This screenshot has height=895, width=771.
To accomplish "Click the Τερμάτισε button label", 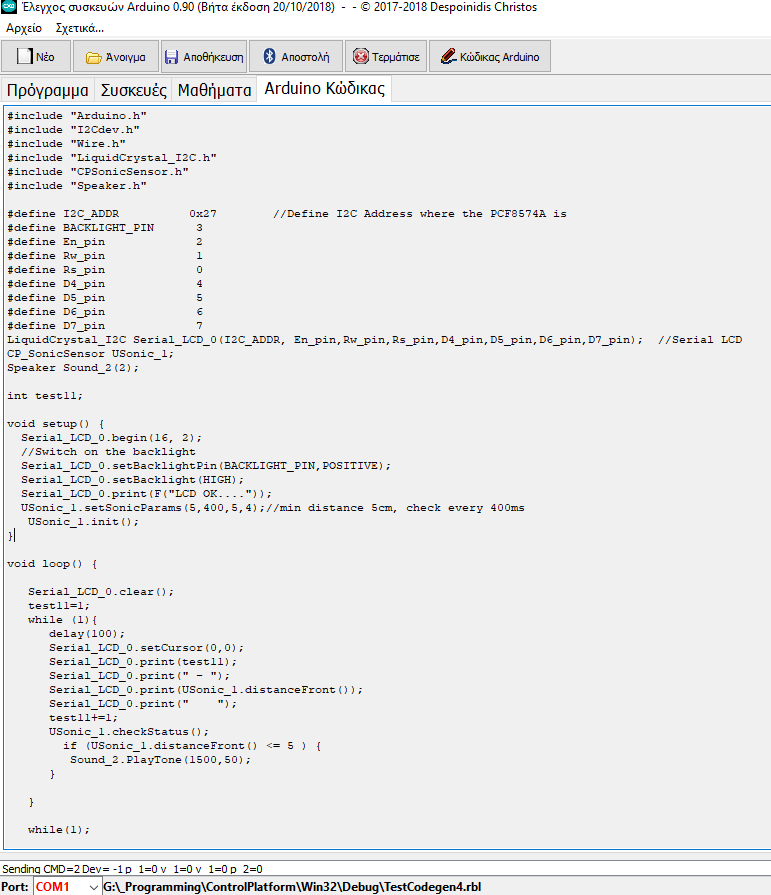I will [395, 57].
